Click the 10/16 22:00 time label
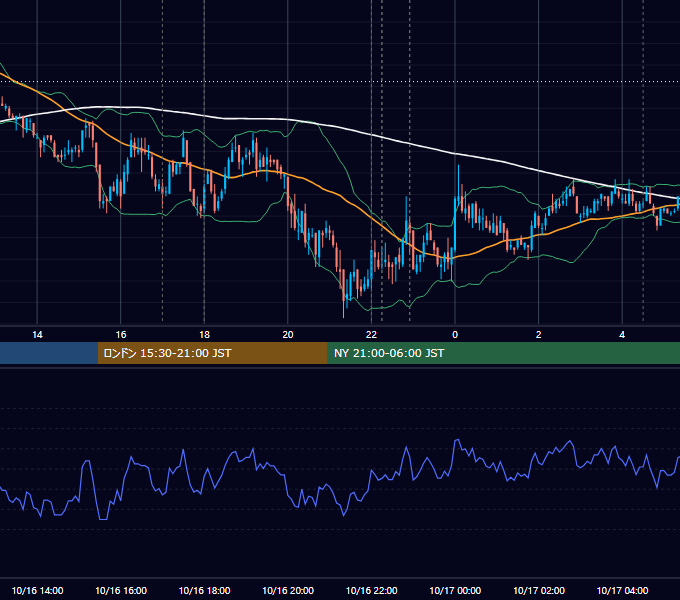 pyautogui.click(x=371, y=590)
